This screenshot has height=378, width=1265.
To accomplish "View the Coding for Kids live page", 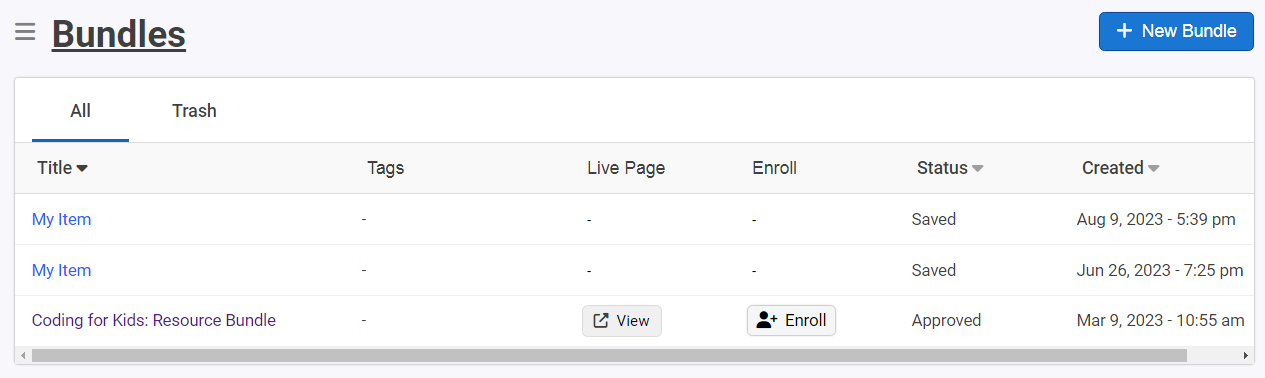I will pyautogui.click(x=622, y=321).
